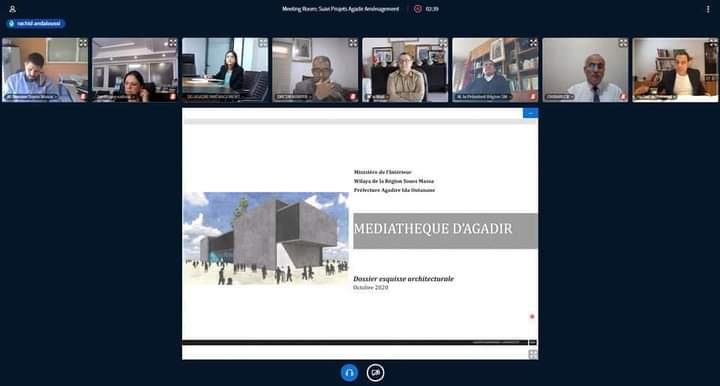Fullscreen the white-shirt and tie man's webcam

(x=623, y=43)
